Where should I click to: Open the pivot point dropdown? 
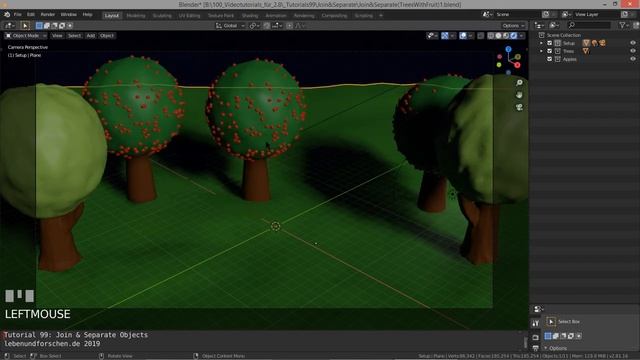tap(255, 25)
